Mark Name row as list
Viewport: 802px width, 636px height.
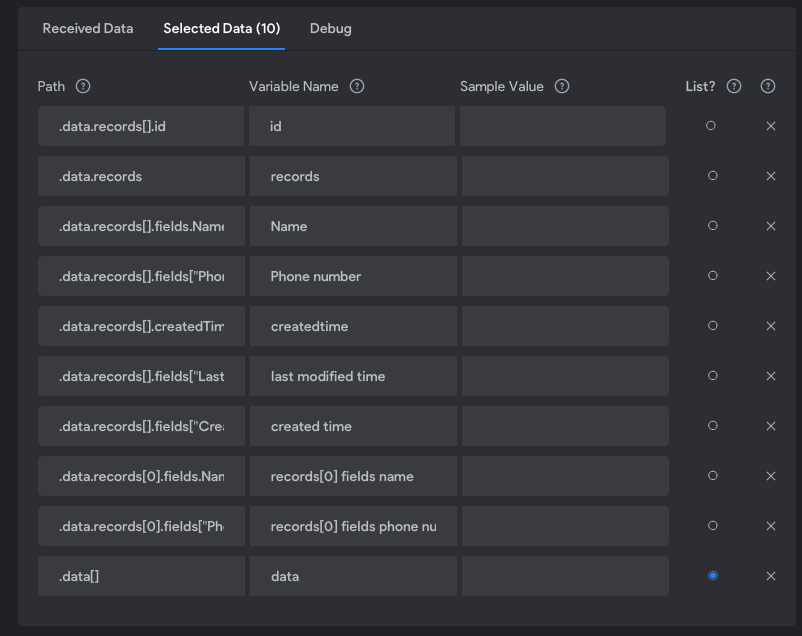pos(712,226)
